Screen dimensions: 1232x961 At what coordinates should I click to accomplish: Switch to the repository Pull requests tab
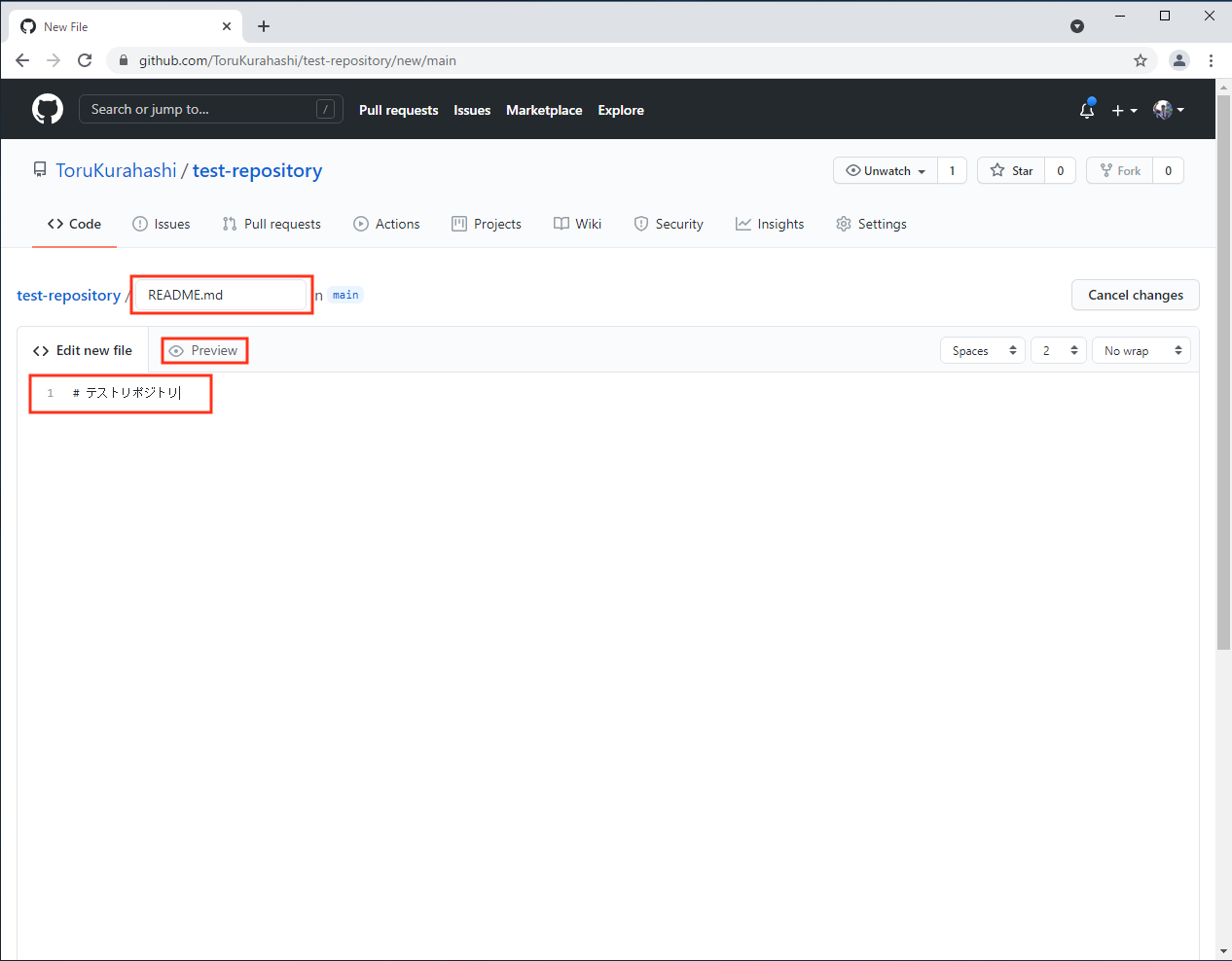click(x=272, y=224)
